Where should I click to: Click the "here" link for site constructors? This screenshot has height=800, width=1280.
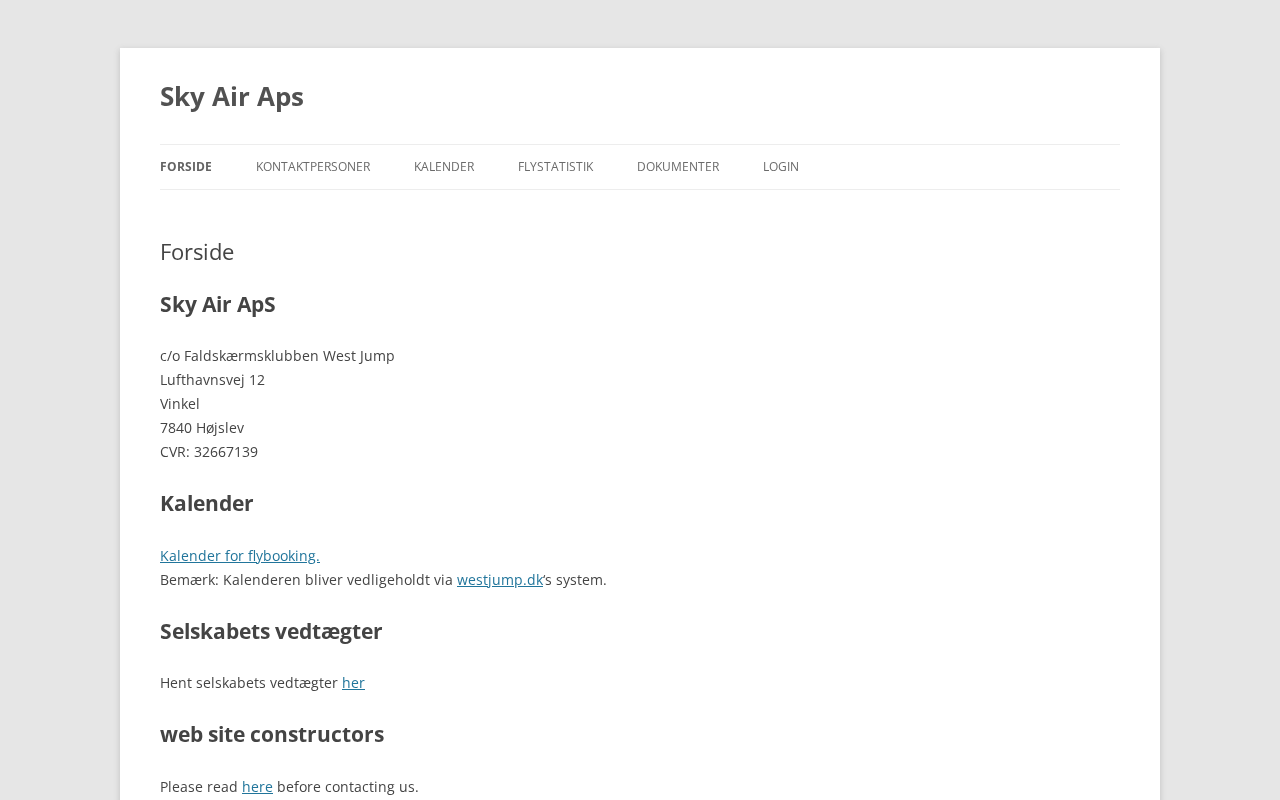[257, 787]
